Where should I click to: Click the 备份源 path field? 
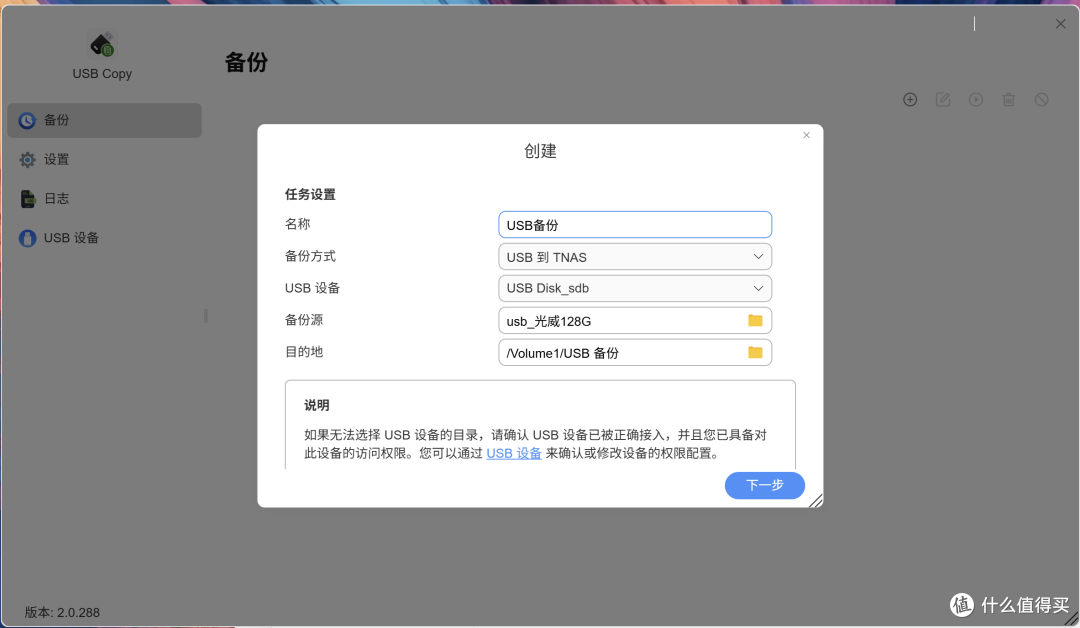click(x=635, y=321)
